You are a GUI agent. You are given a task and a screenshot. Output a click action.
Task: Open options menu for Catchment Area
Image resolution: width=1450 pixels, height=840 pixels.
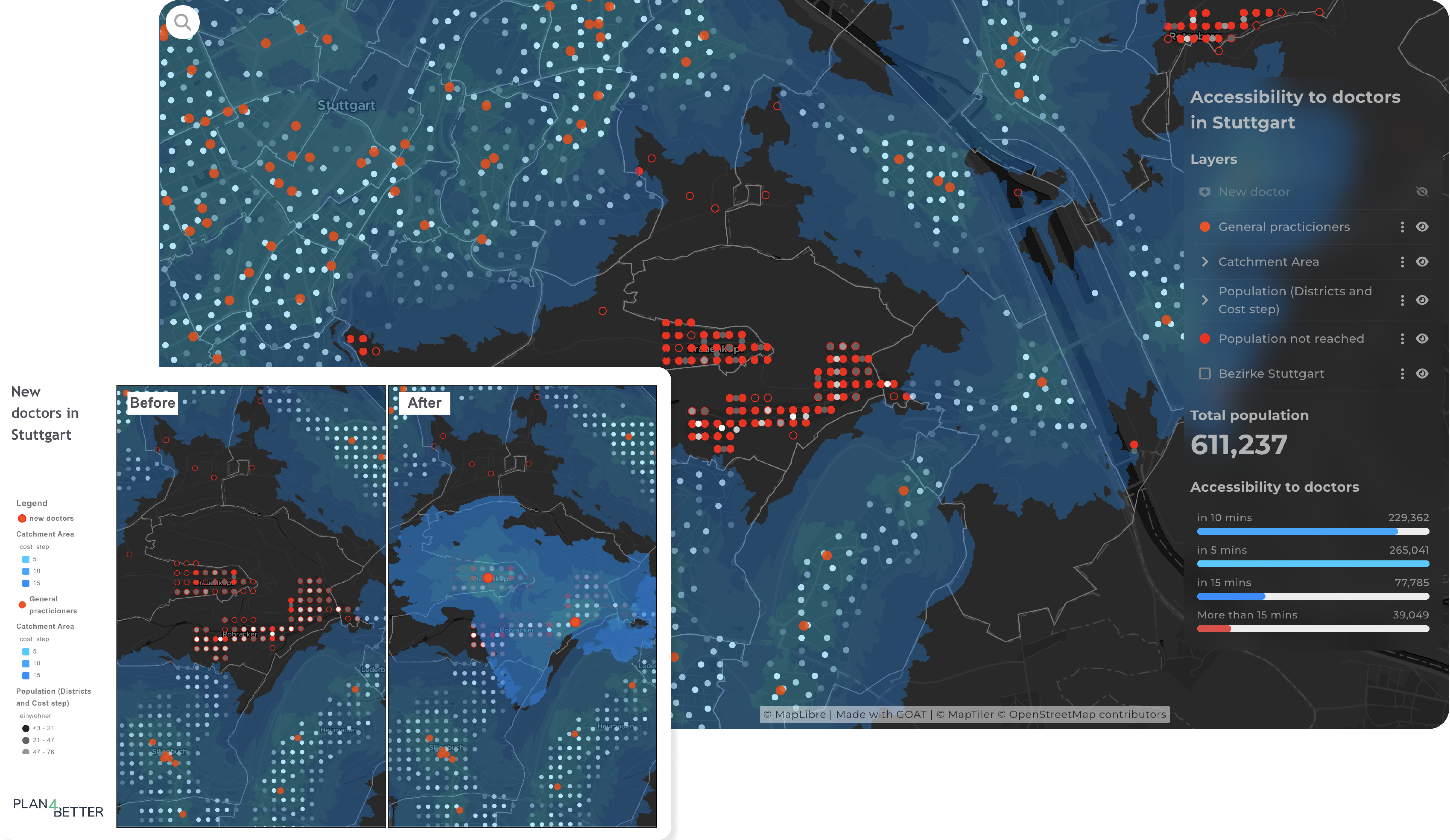pos(1402,262)
